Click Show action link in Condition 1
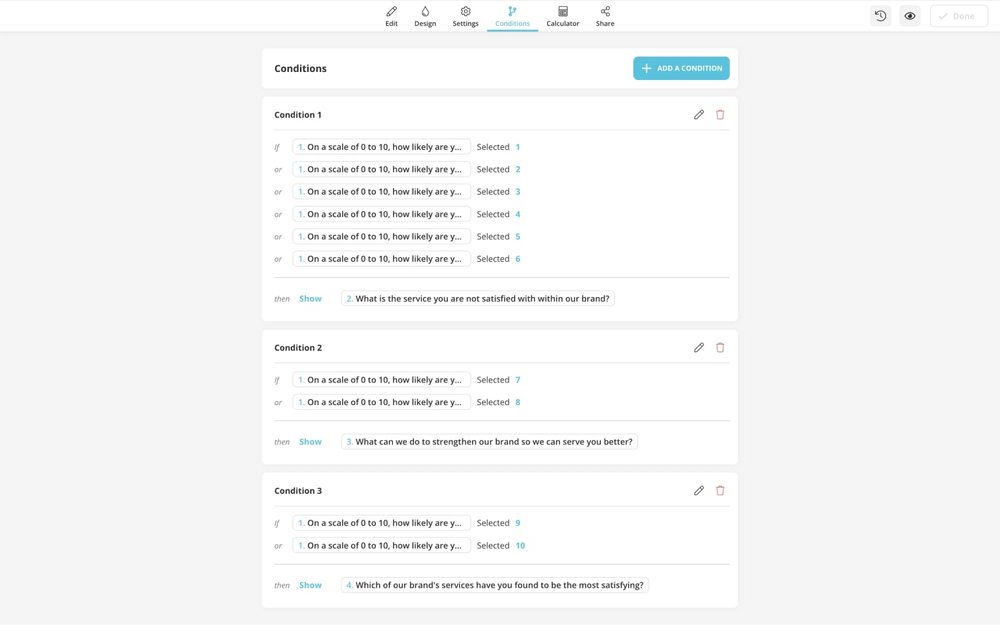Screen dimensions: 1000x625 click(x=310, y=299)
